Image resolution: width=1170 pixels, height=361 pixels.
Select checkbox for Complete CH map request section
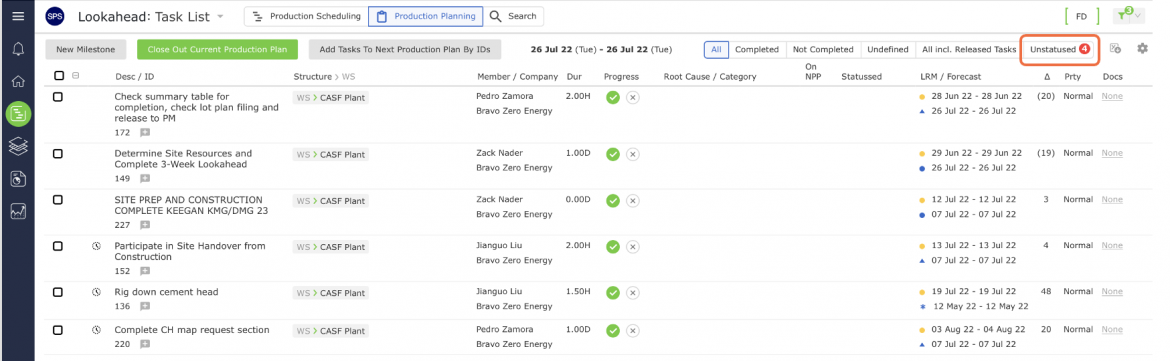point(57,330)
